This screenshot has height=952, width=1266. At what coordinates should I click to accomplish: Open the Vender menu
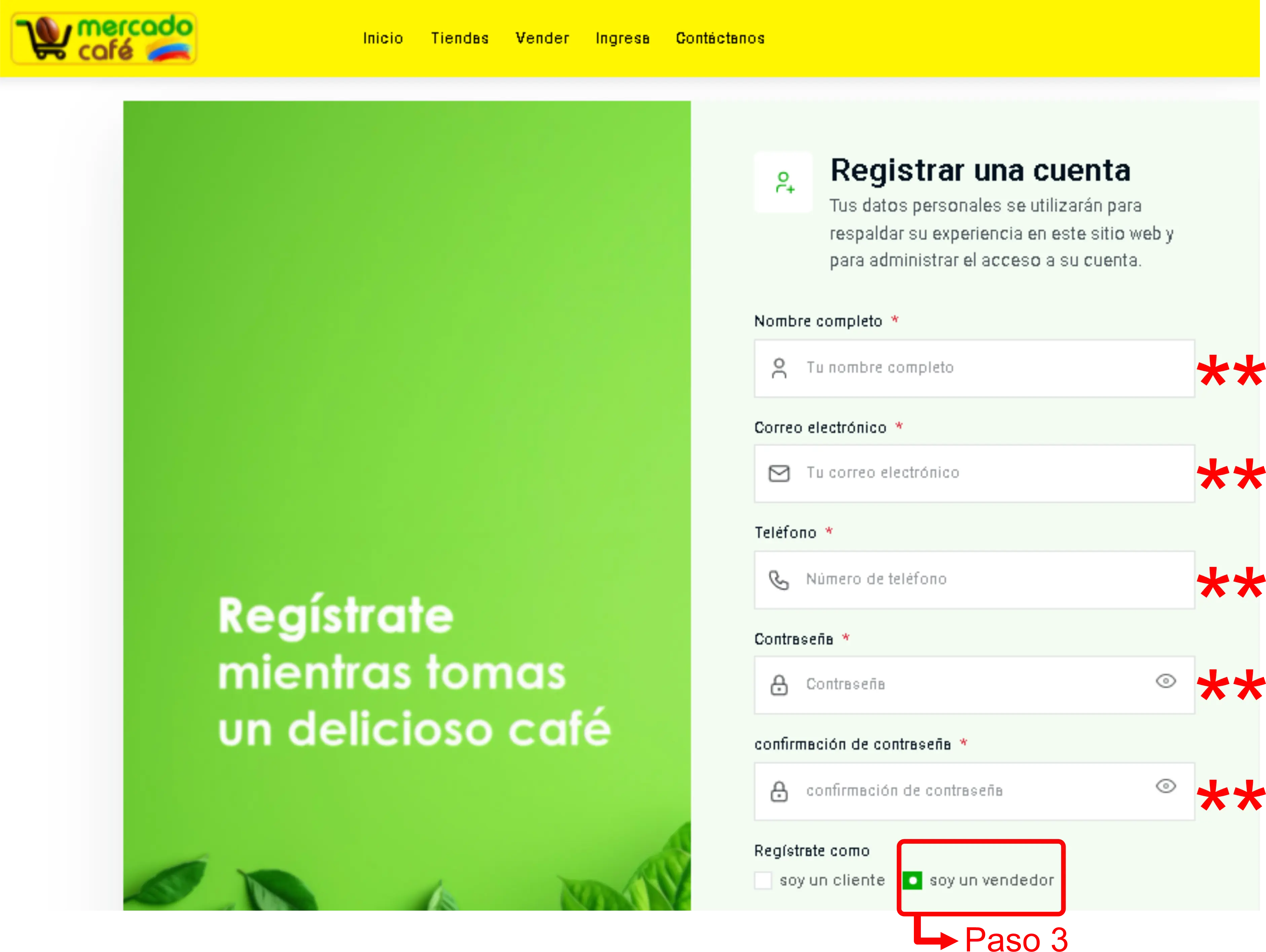(543, 38)
